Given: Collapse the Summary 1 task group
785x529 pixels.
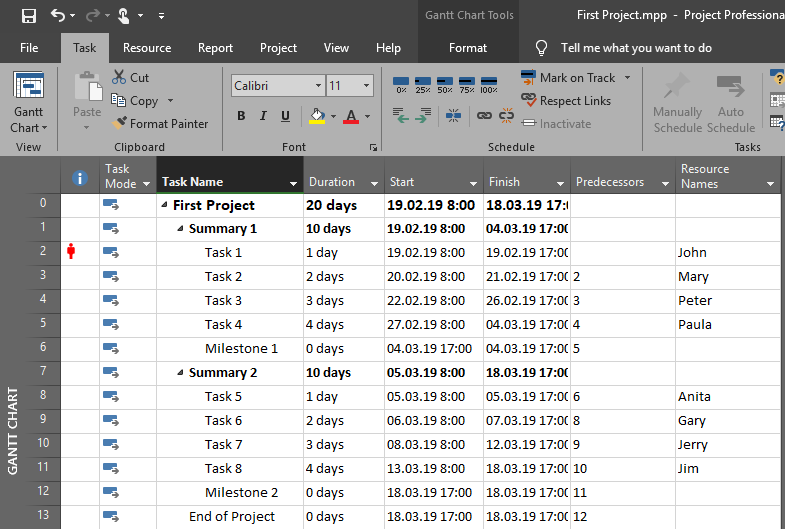Looking at the screenshot, I should coord(180,229).
